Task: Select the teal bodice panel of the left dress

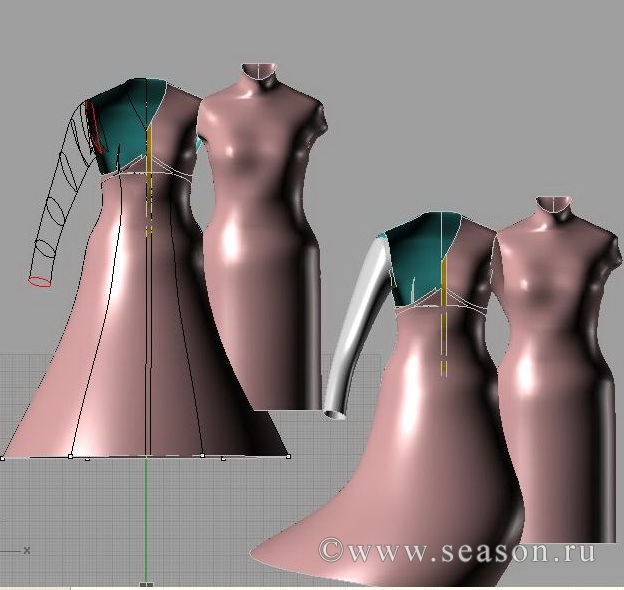Action: click(127, 127)
